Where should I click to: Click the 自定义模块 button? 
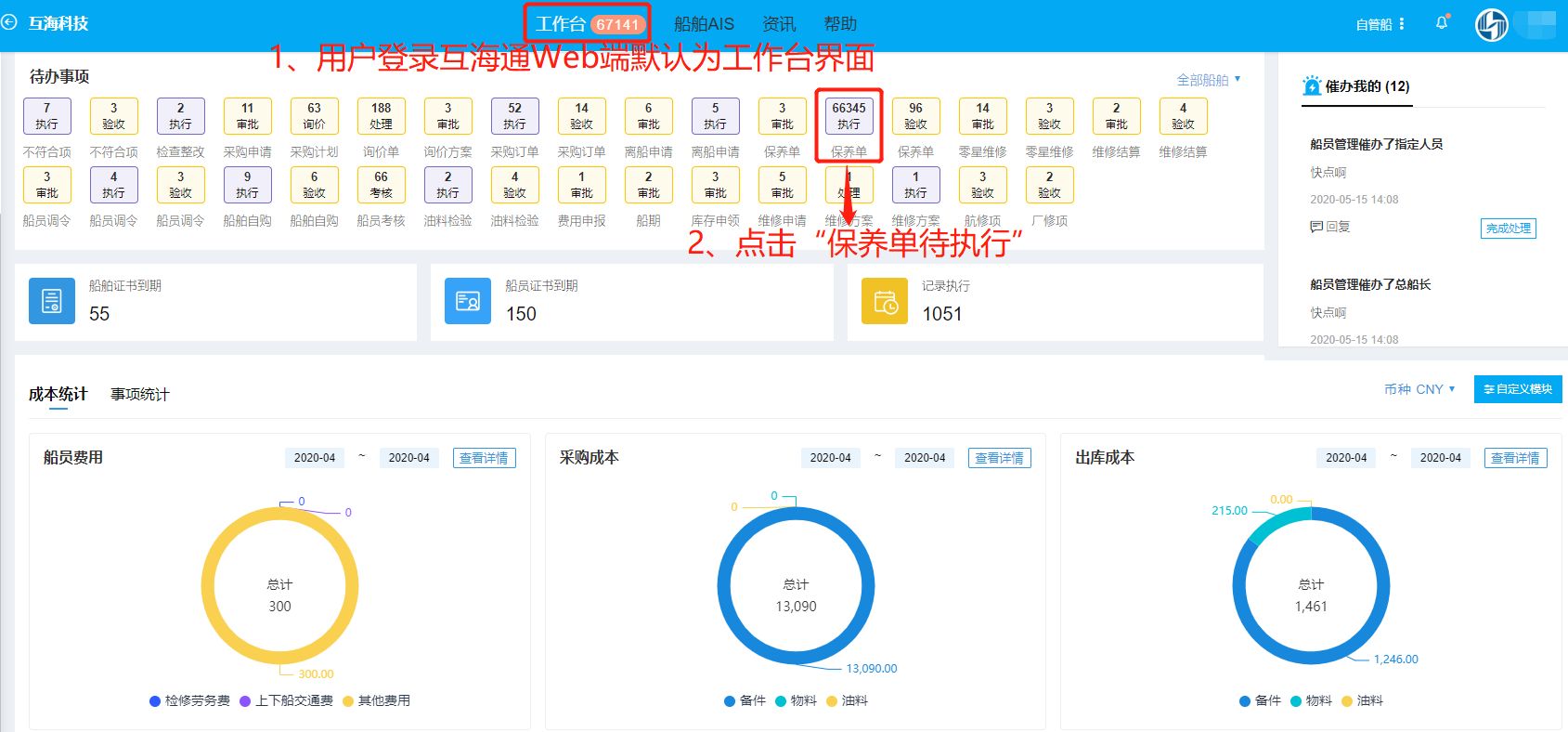(x=1518, y=389)
